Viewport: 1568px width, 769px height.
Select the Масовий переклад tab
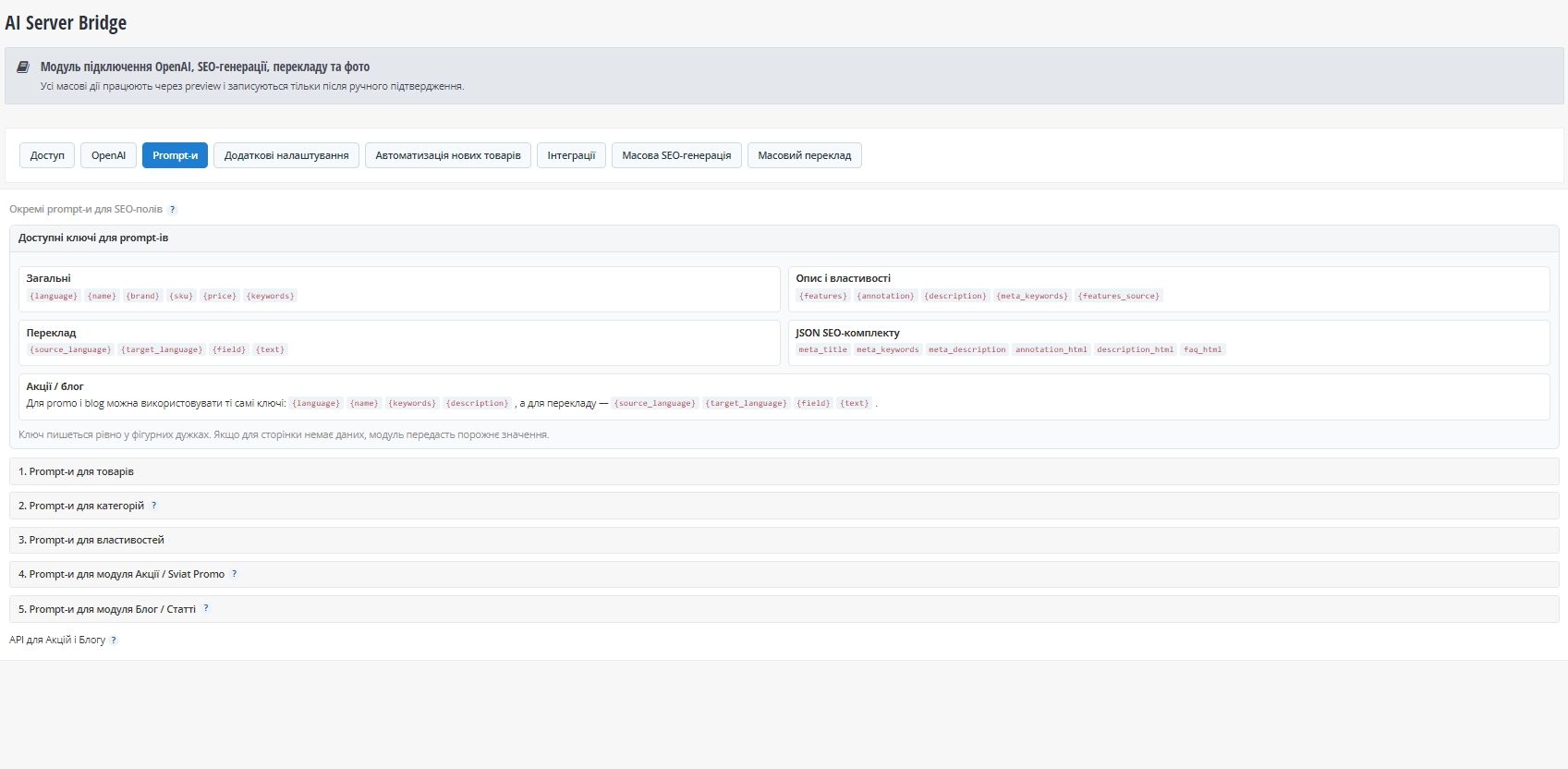pyautogui.click(x=805, y=155)
